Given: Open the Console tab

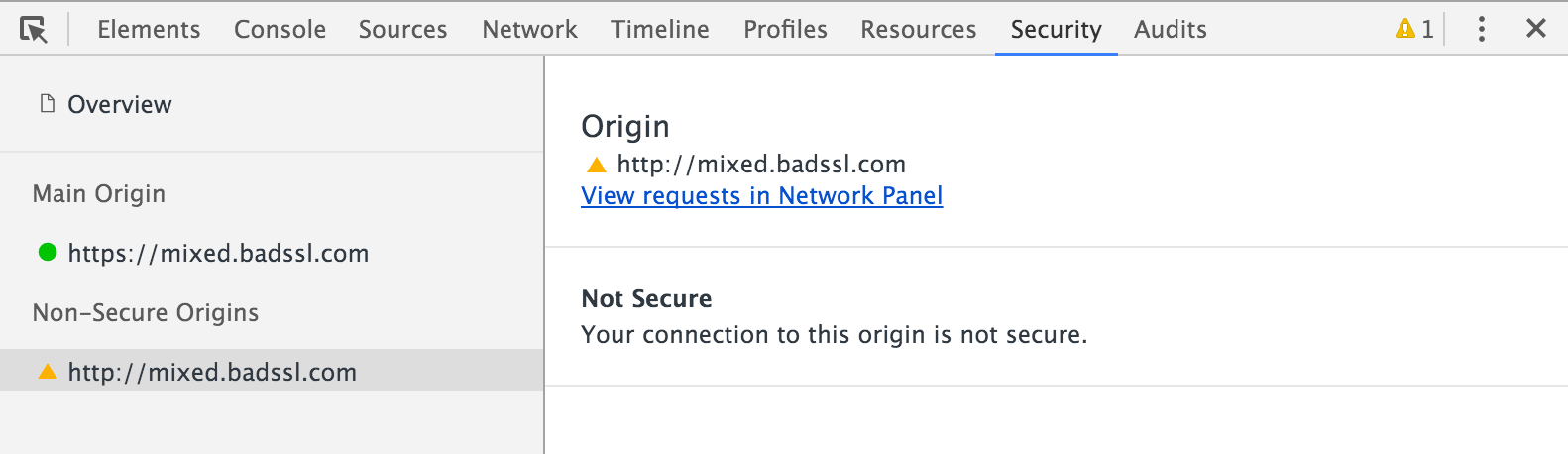Looking at the screenshot, I should point(280,30).
